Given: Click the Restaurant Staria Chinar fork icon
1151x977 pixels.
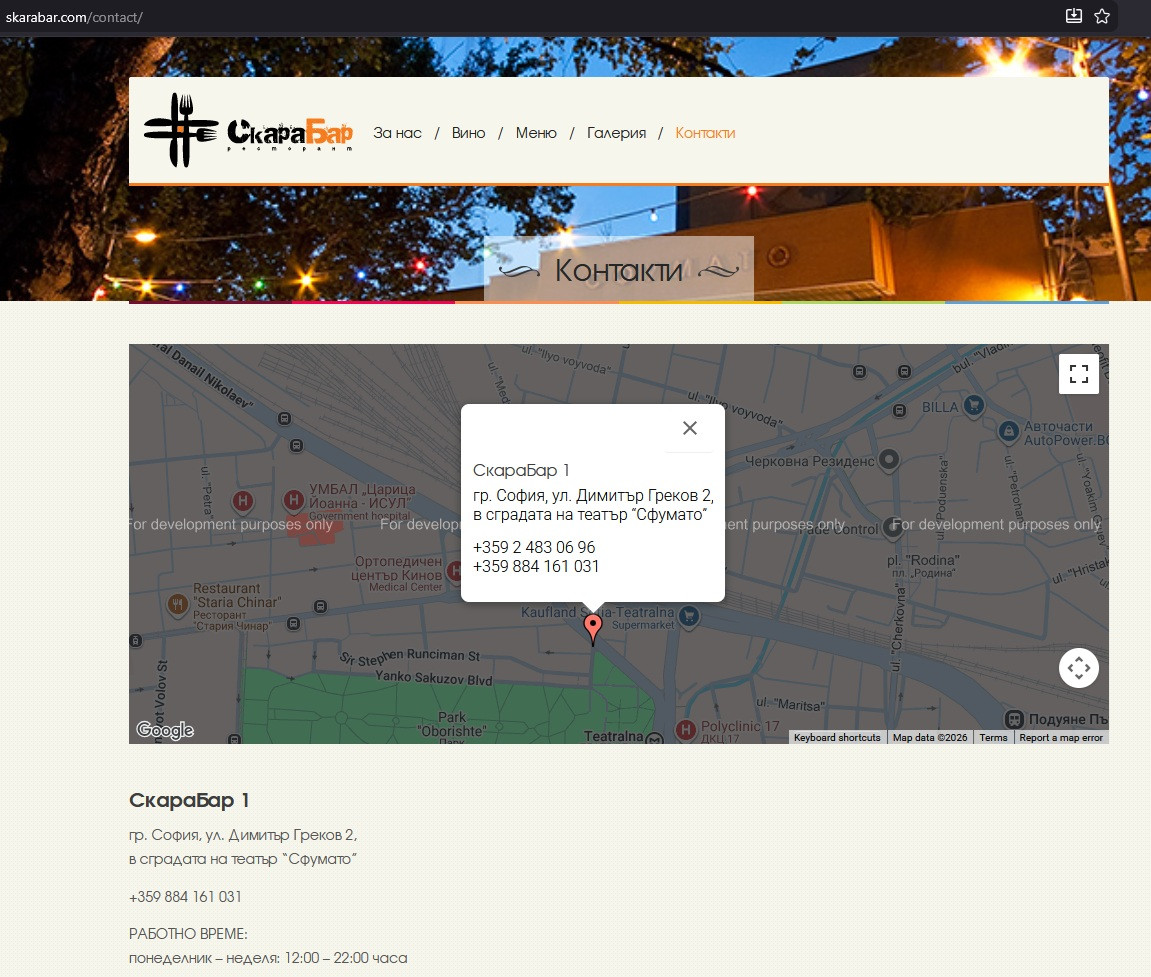Looking at the screenshot, I should click(178, 604).
